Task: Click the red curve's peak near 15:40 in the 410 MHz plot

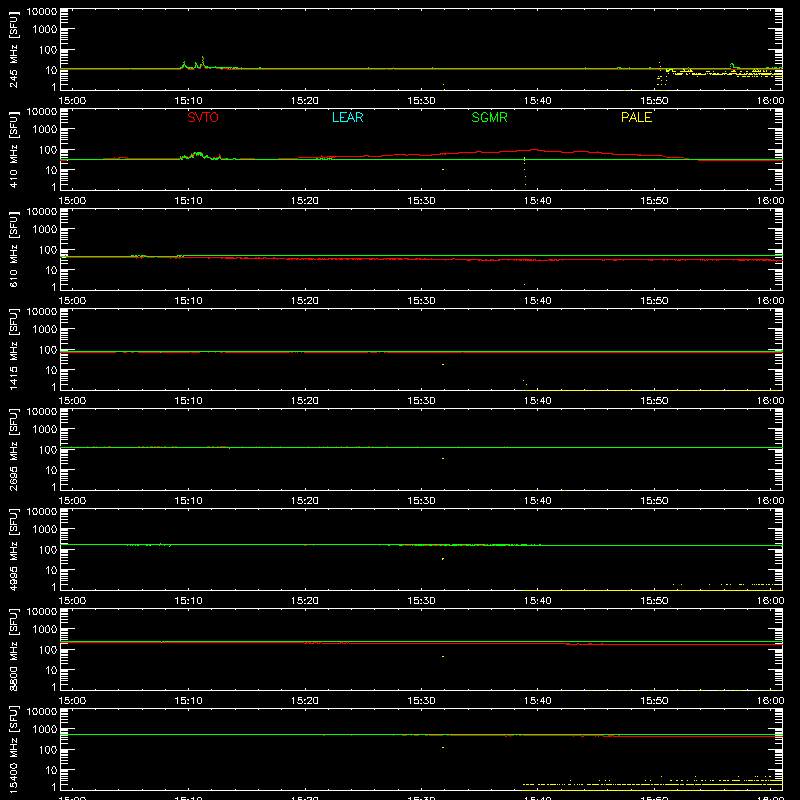Action: 534,149
